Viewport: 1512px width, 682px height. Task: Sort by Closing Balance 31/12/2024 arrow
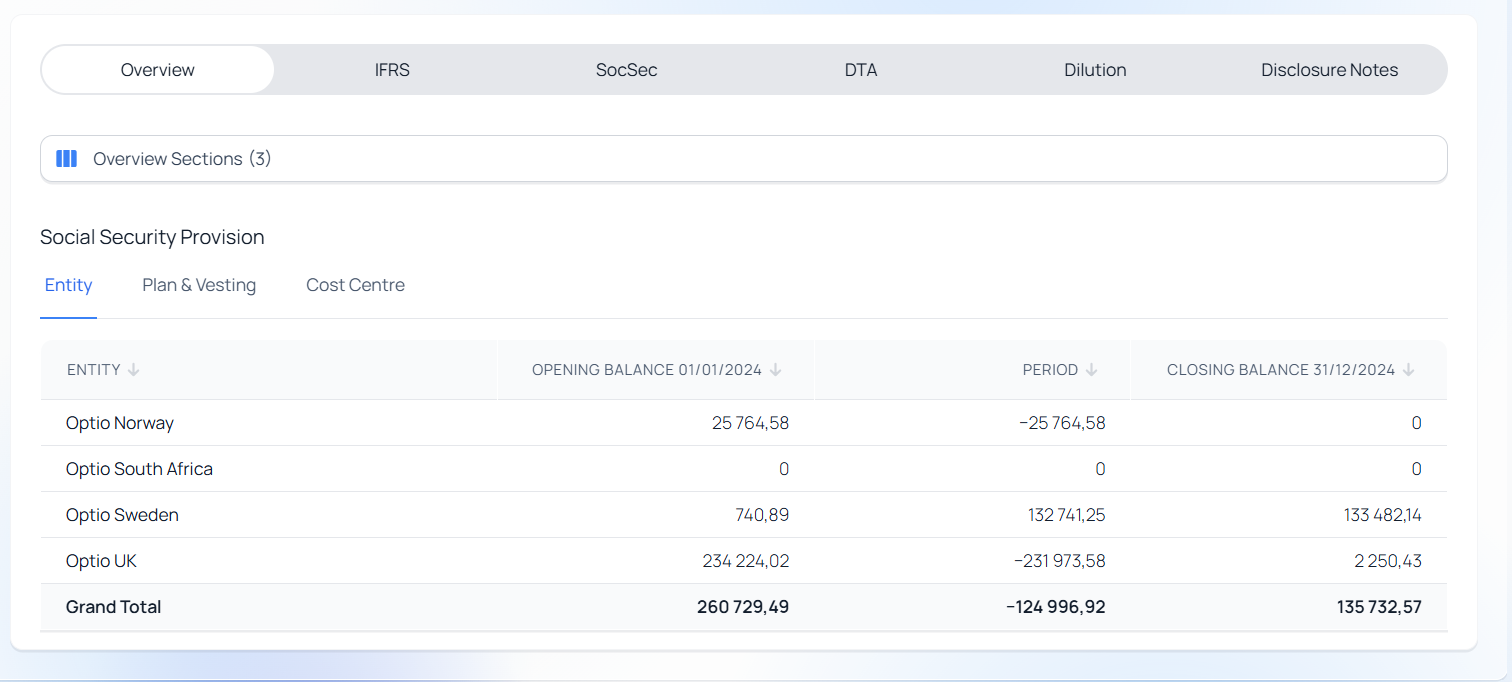click(1408, 370)
